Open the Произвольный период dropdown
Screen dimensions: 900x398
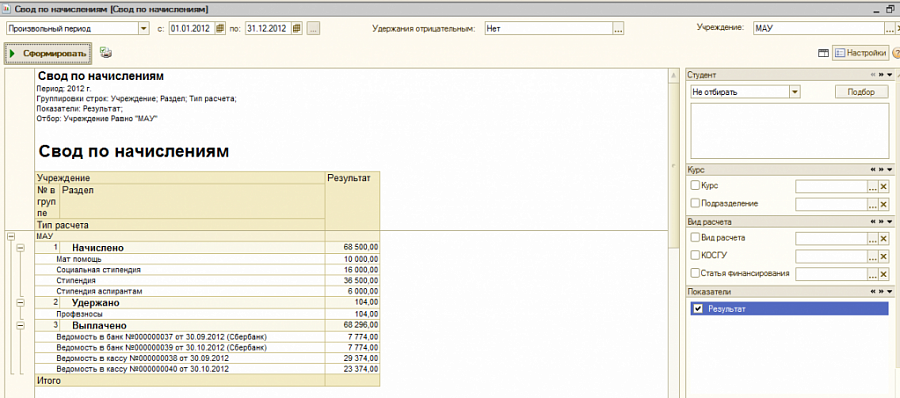coord(143,28)
